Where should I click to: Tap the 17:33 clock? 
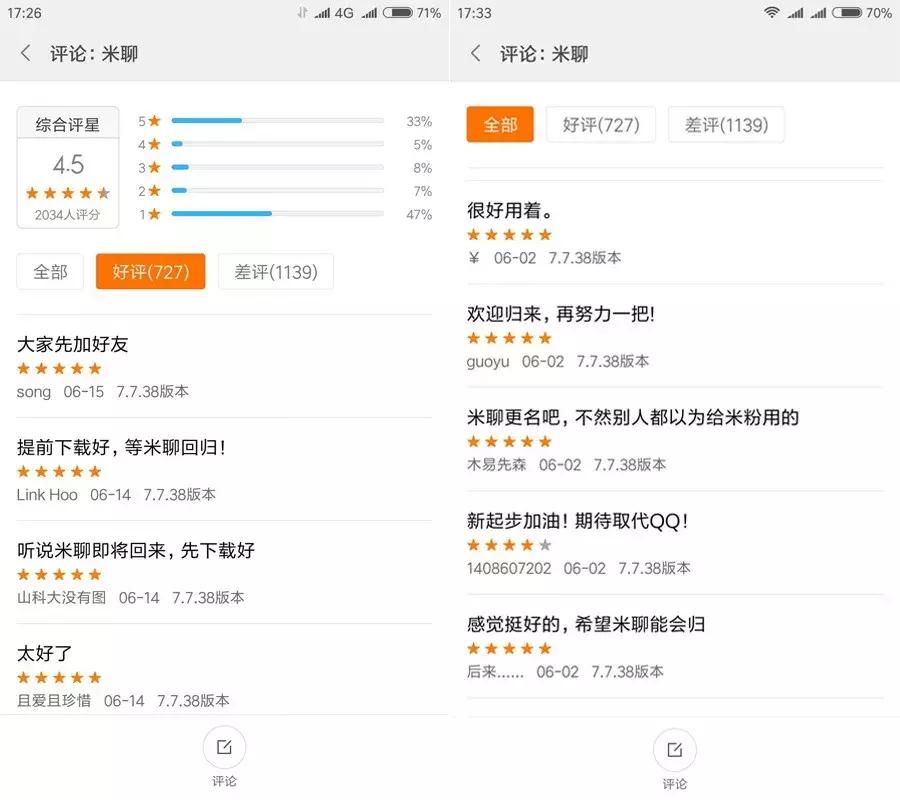click(x=474, y=13)
